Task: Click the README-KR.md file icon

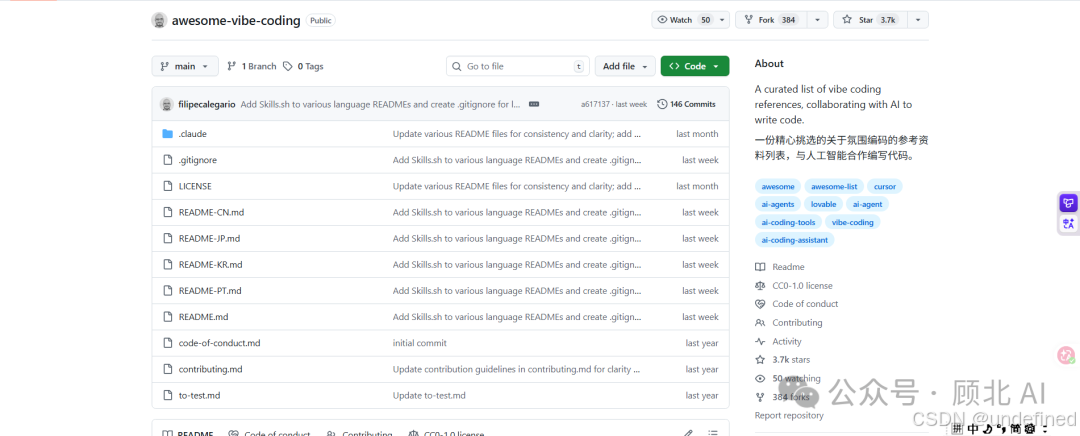Action: [x=167, y=264]
